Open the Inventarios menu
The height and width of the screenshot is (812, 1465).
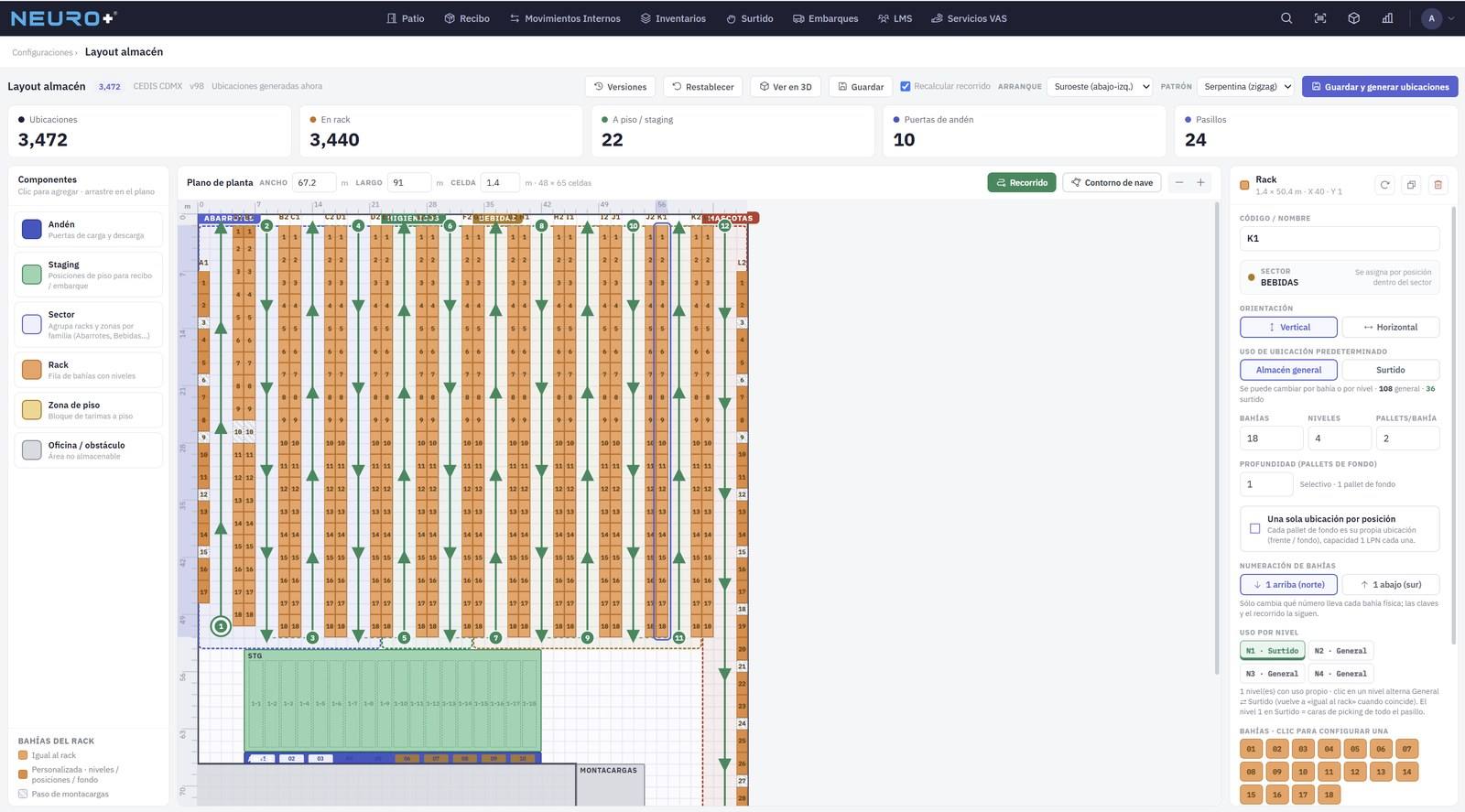[673, 18]
